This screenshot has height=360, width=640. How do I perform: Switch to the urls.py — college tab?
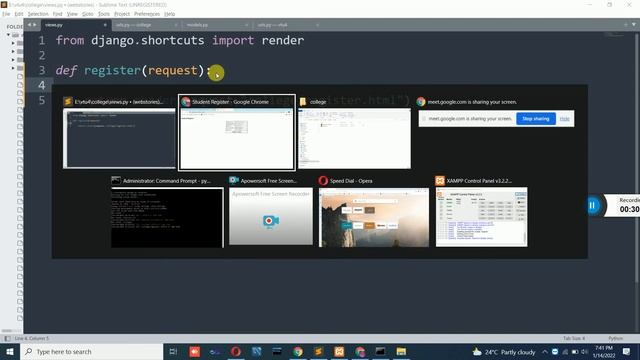point(145,25)
